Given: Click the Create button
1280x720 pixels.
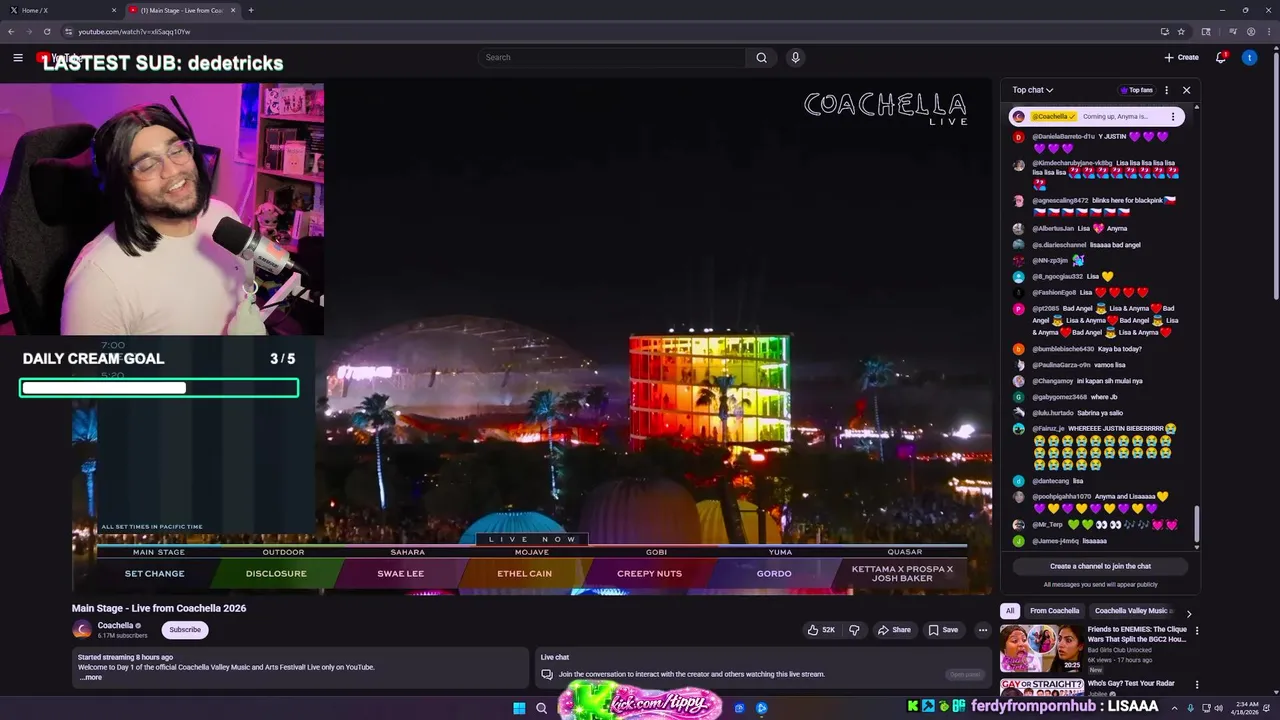Looking at the screenshot, I should click(x=1181, y=58).
